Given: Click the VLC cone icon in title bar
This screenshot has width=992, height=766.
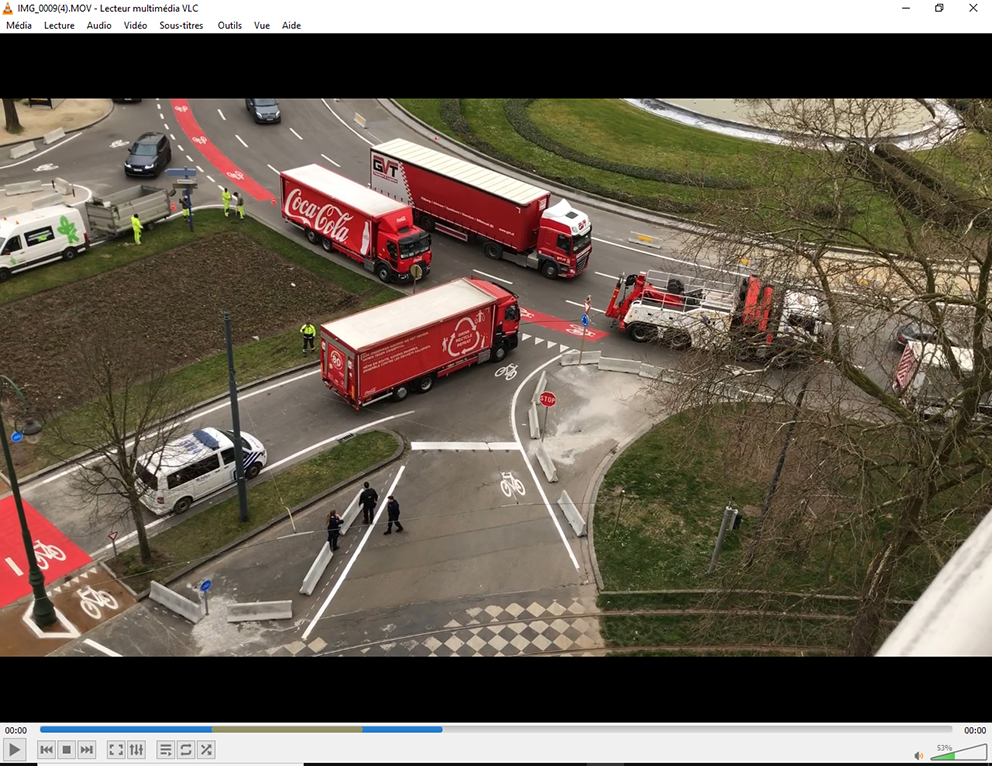Looking at the screenshot, I should tap(8, 8).
